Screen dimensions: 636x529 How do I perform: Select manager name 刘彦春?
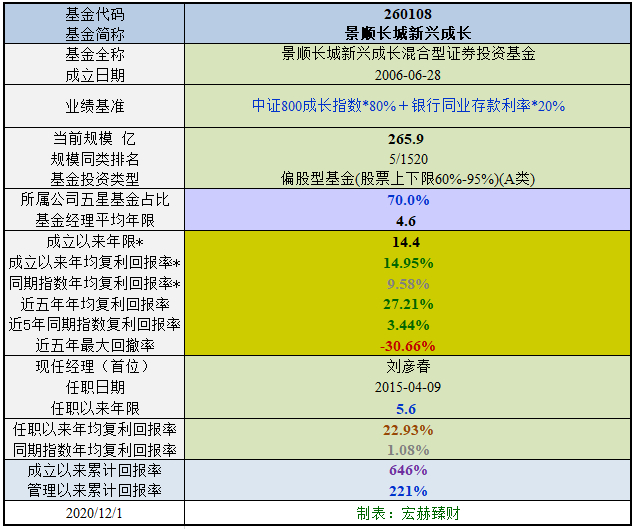408,366
